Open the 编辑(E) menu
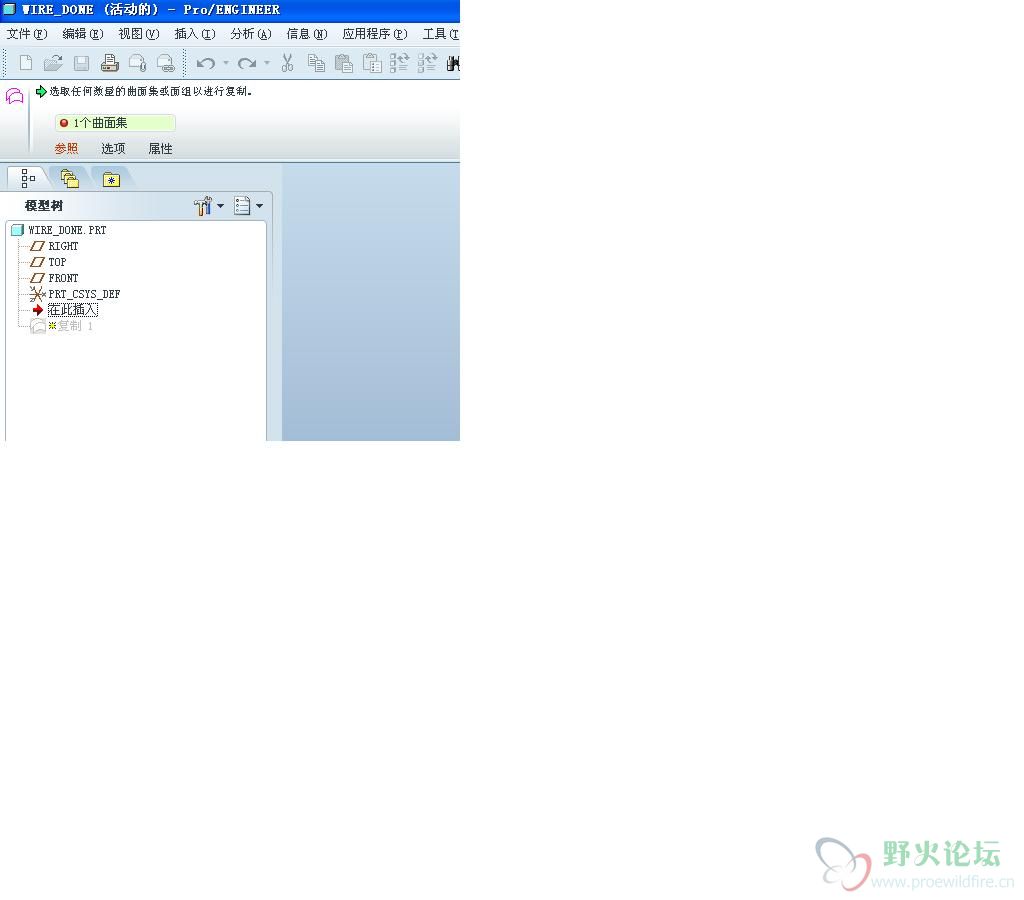 (x=83, y=34)
